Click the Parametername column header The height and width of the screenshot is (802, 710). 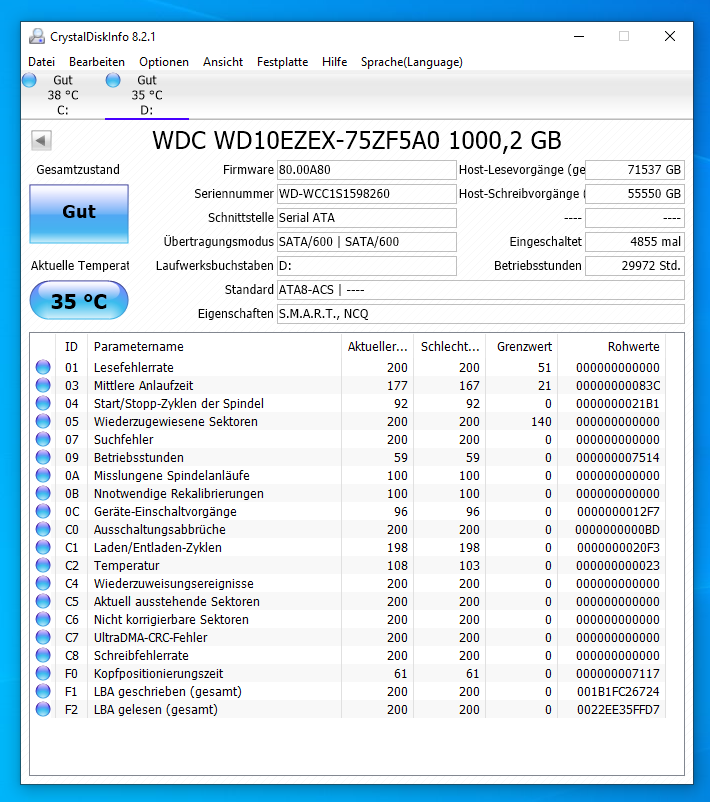[214, 346]
